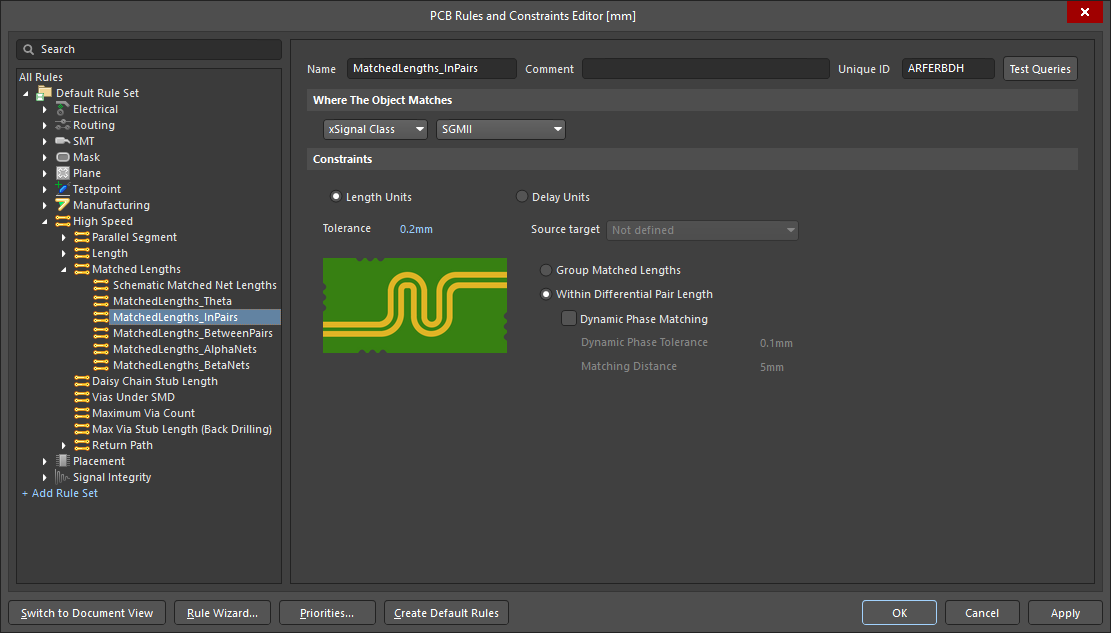Click the Mask category icon
Image resolution: width=1111 pixels, height=633 pixels.
click(62, 157)
